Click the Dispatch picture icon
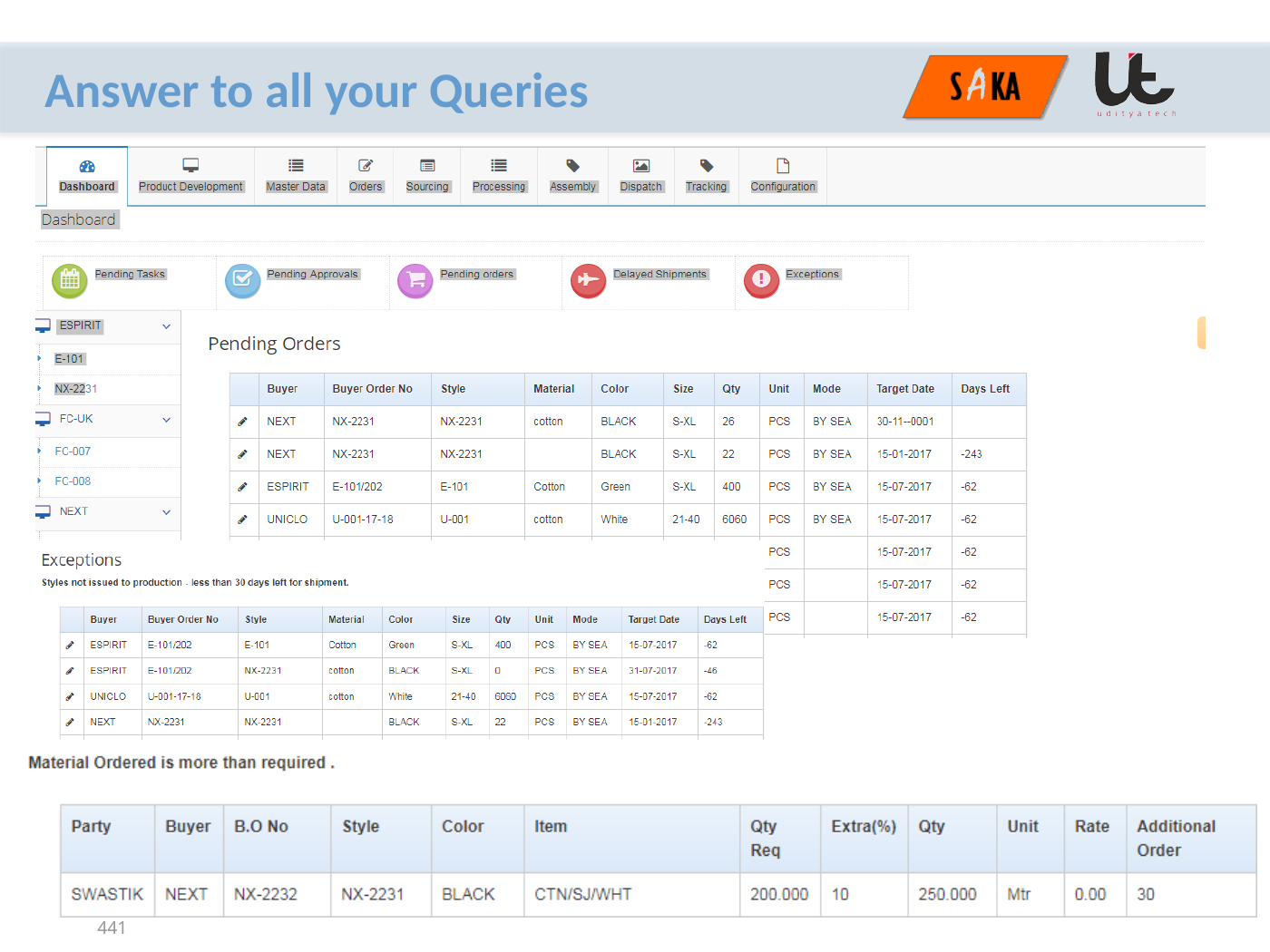The width and height of the screenshot is (1270, 952). [641, 166]
